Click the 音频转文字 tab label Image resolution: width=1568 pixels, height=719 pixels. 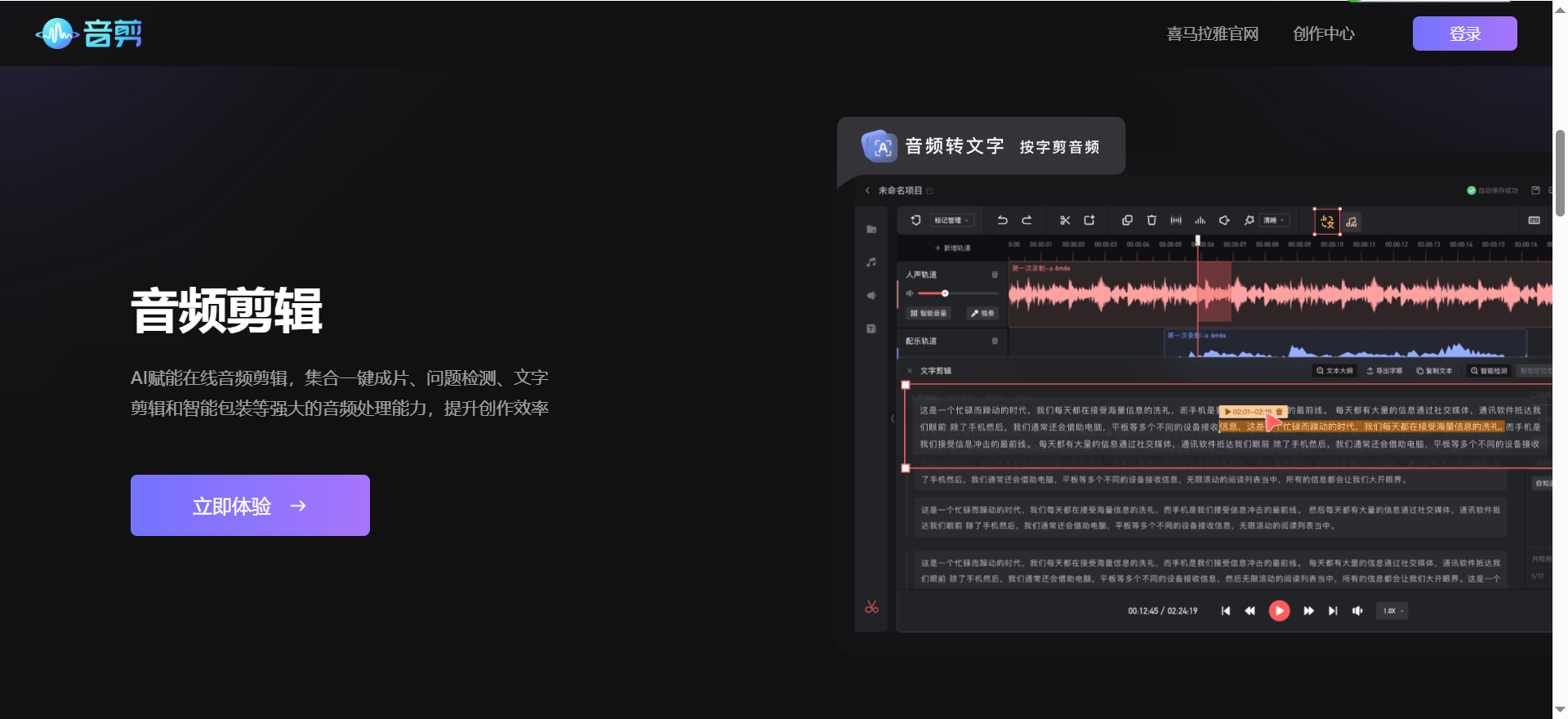point(954,146)
